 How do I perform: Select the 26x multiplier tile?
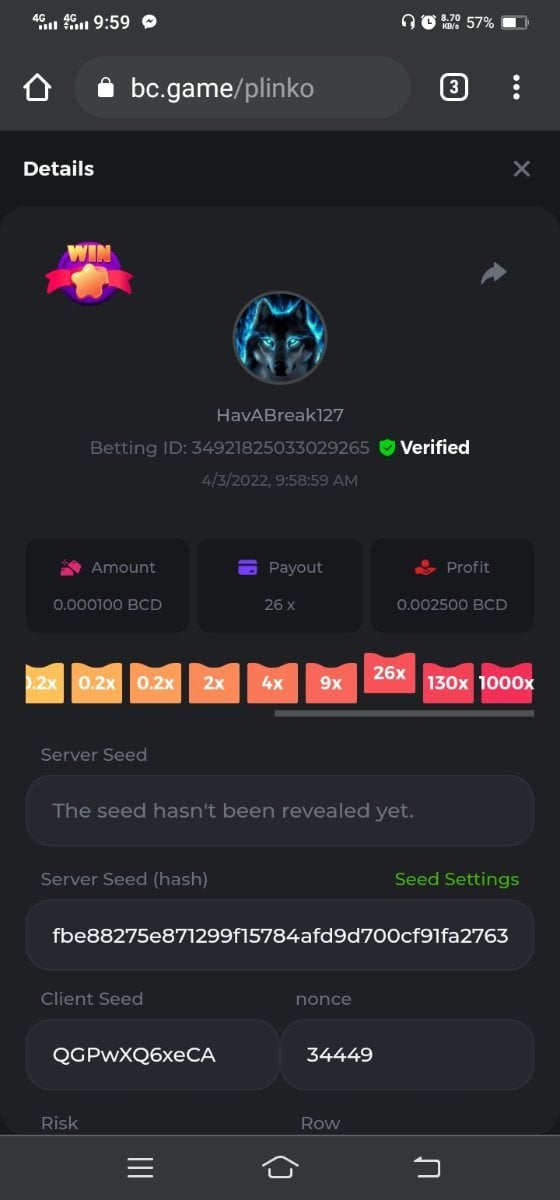(x=389, y=674)
